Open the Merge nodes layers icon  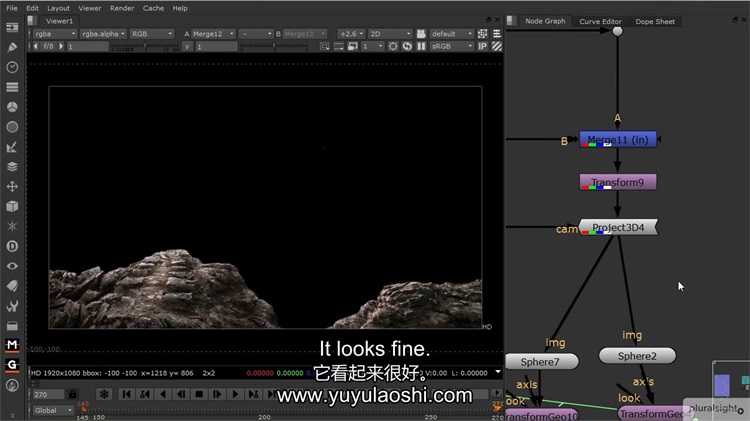[12, 166]
